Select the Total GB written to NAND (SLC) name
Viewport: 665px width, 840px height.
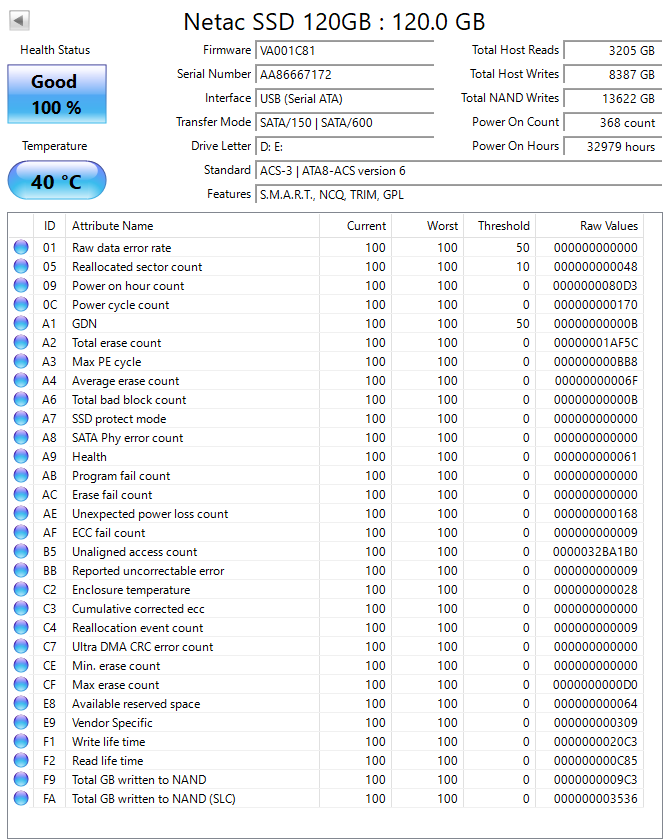[154, 799]
